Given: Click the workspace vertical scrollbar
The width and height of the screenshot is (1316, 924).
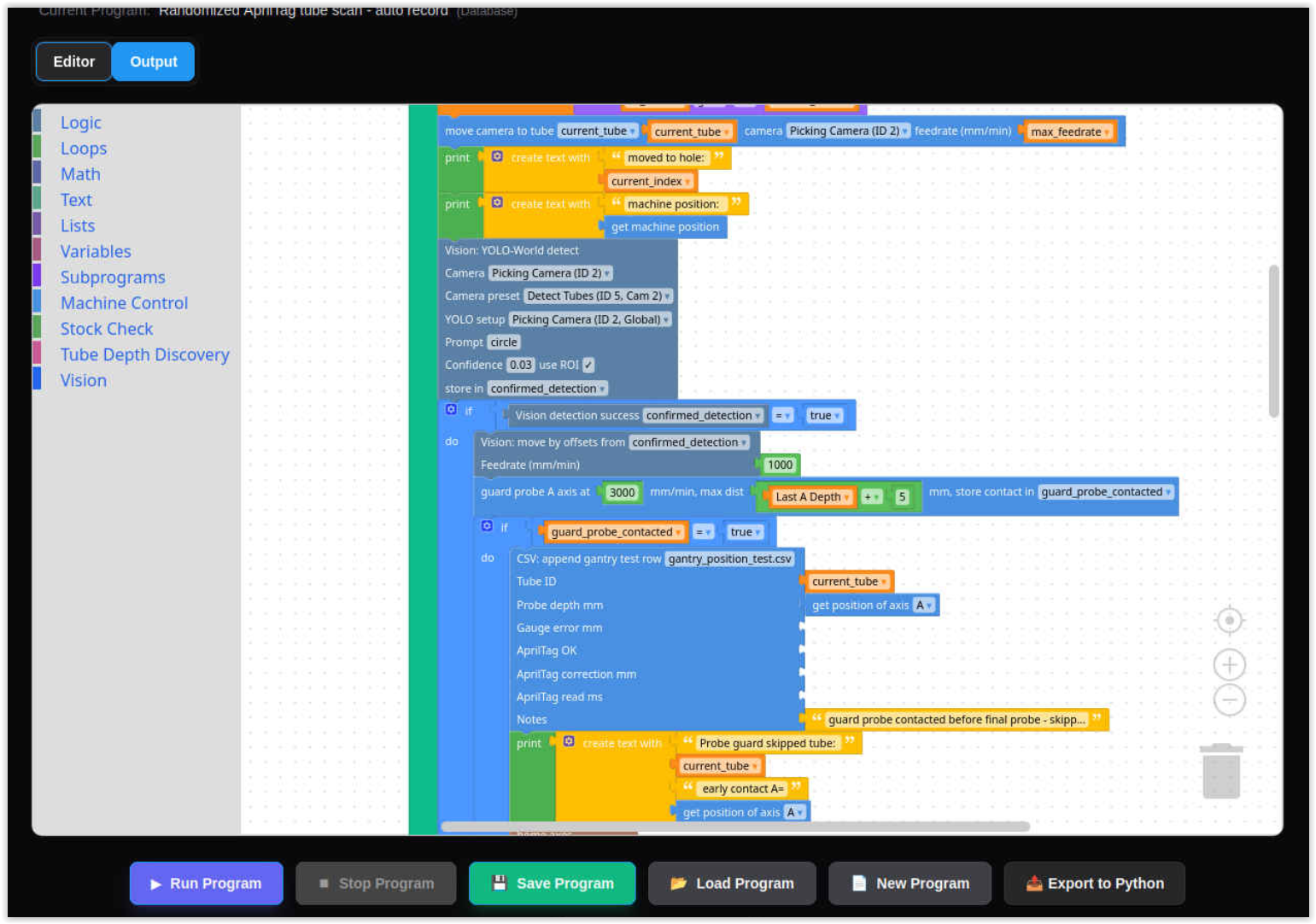Looking at the screenshot, I should (1273, 341).
